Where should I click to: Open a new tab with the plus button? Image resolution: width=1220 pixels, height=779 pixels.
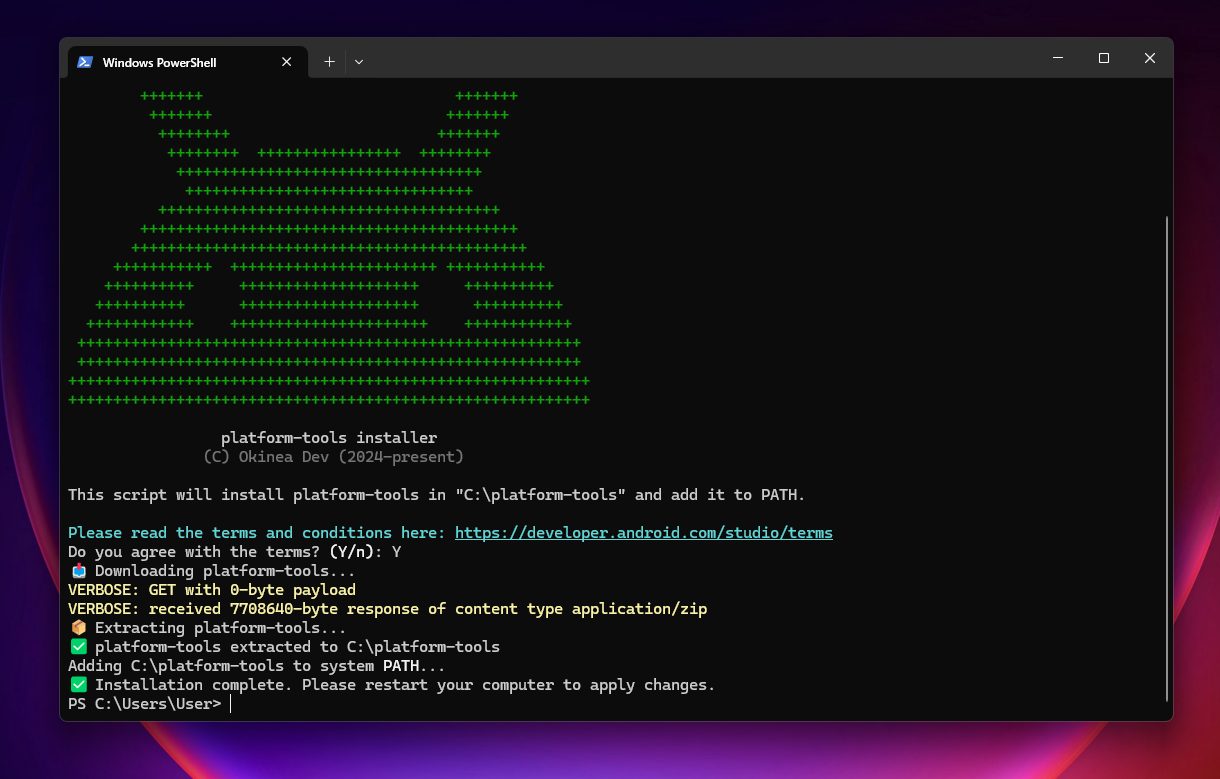pyautogui.click(x=329, y=62)
